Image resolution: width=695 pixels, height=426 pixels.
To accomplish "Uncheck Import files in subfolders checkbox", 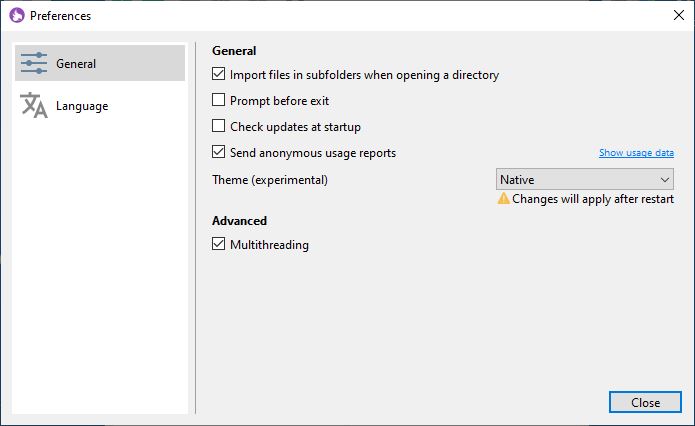I will pyautogui.click(x=219, y=74).
